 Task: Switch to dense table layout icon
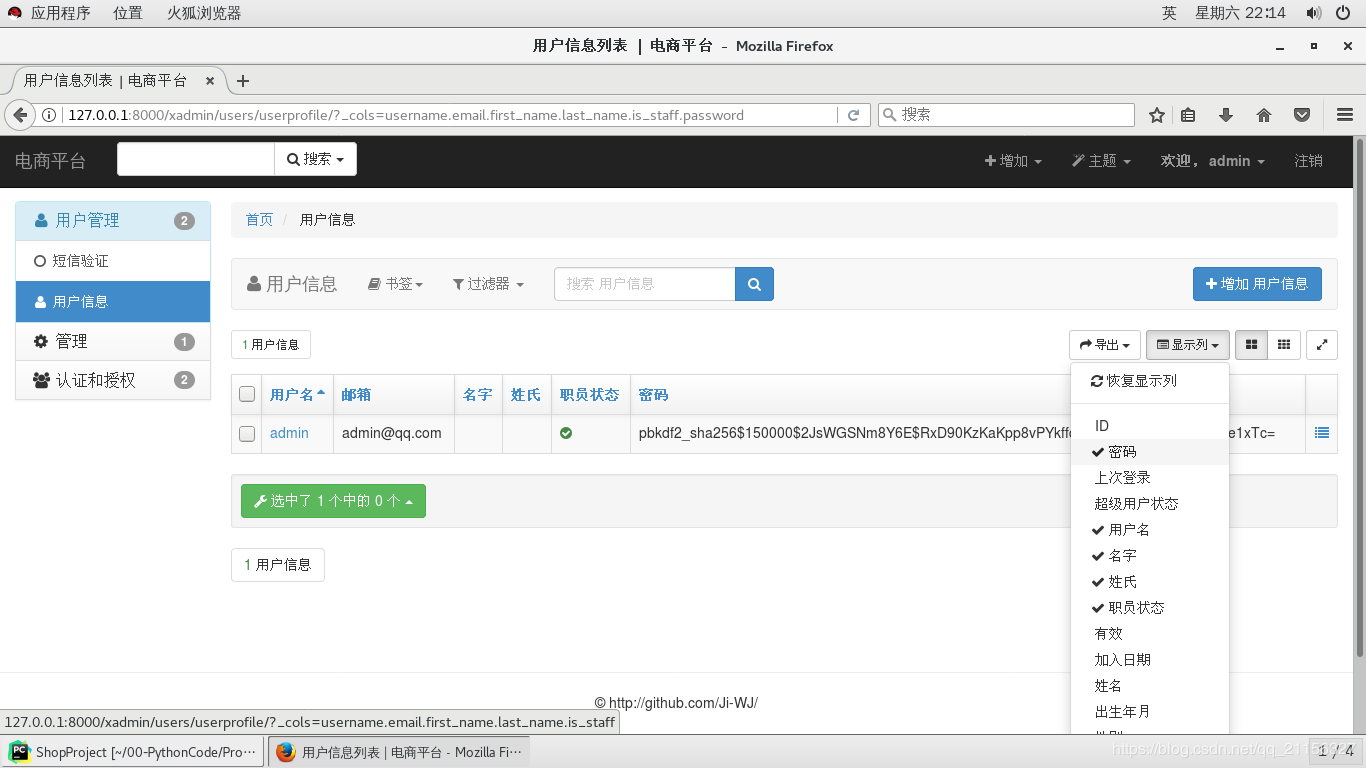click(x=1284, y=345)
